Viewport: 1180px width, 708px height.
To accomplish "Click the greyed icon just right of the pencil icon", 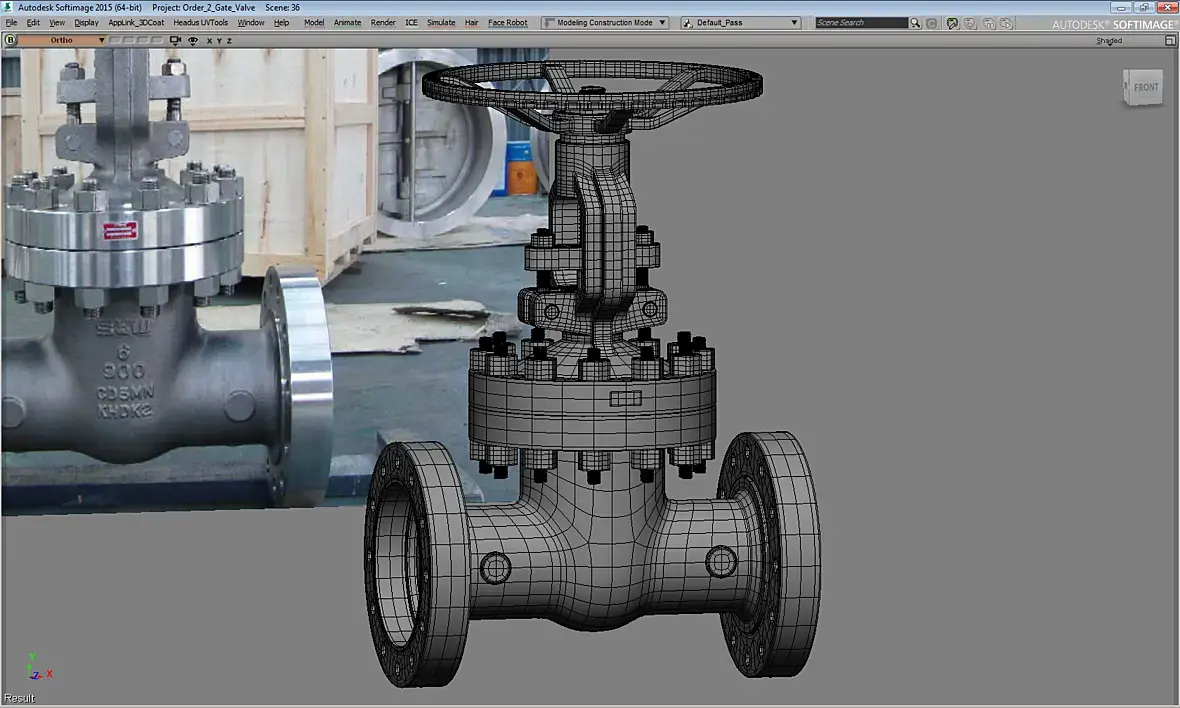I will coord(970,23).
